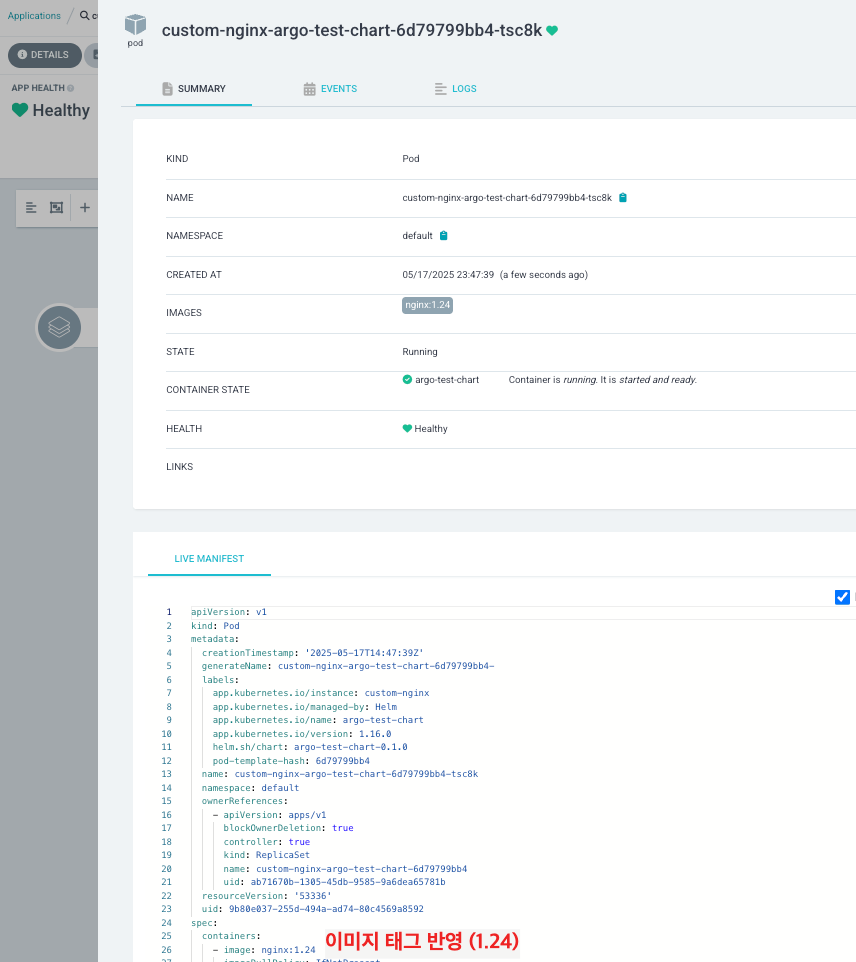This screenshot has width=856, height=962.
Task: Click 'app.kubernetes.io/version: 1.16.0' line
Action: 302,734
